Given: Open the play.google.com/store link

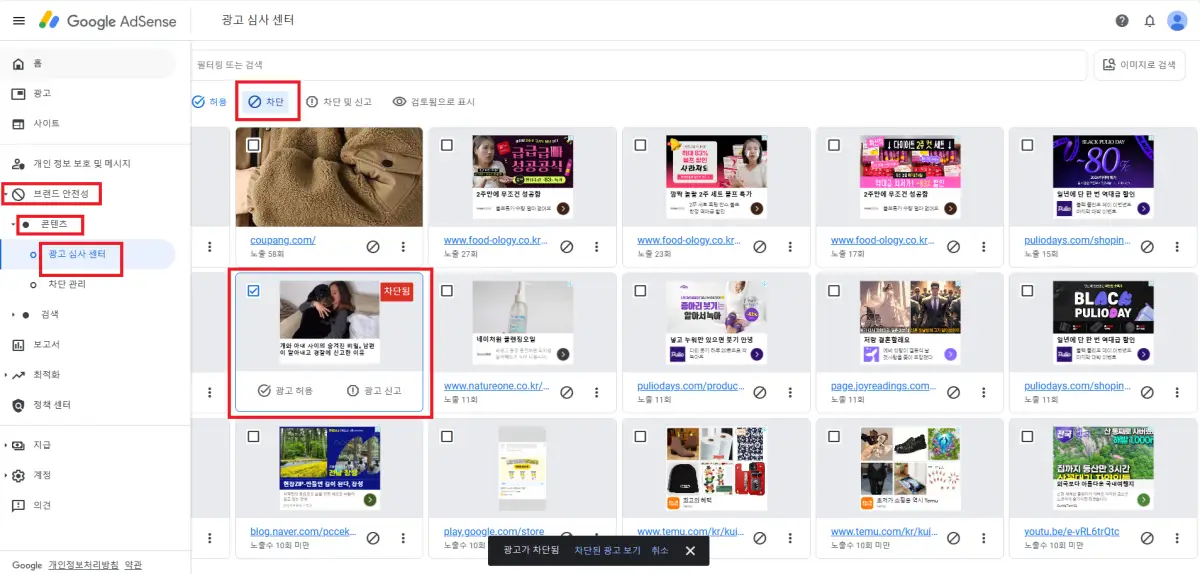Looking at the screenshot, I should 494,532.
